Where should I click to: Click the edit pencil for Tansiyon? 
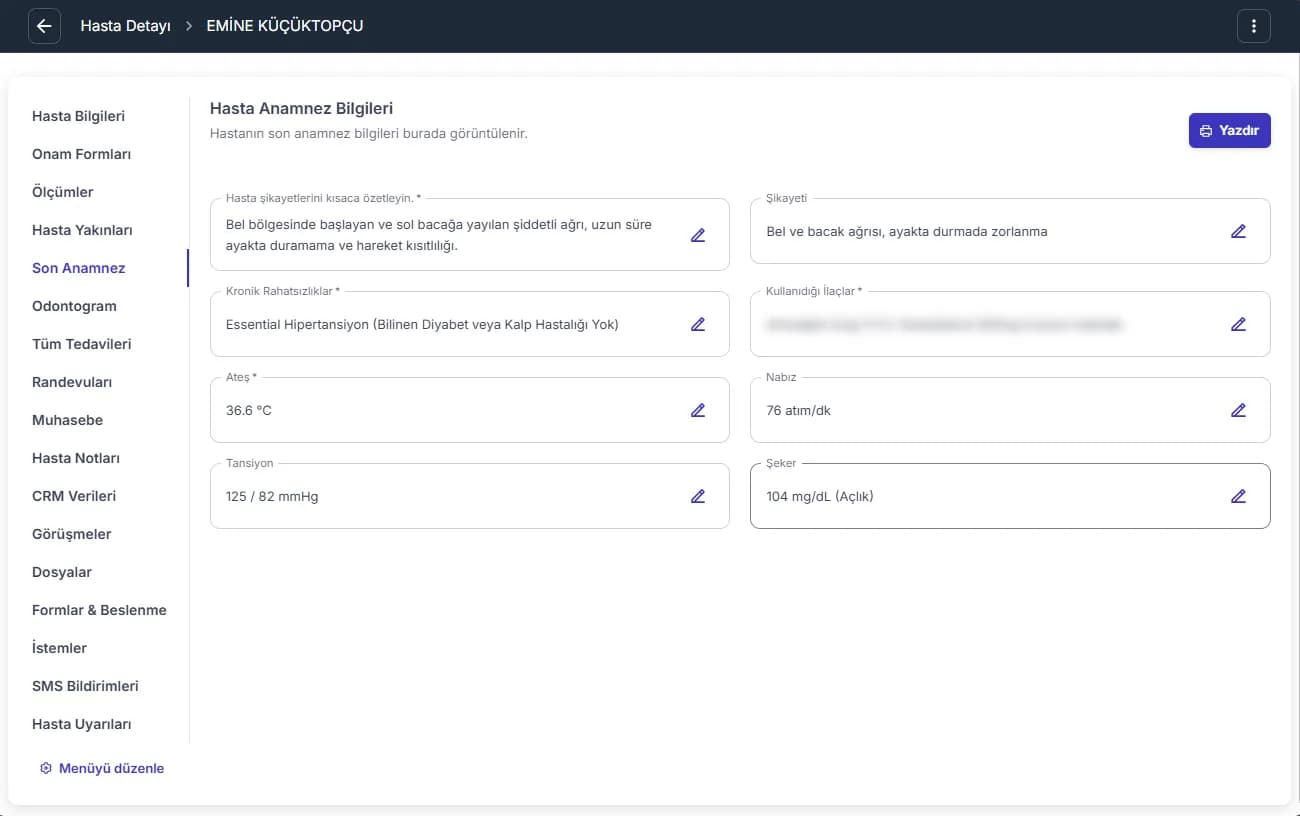698,496
